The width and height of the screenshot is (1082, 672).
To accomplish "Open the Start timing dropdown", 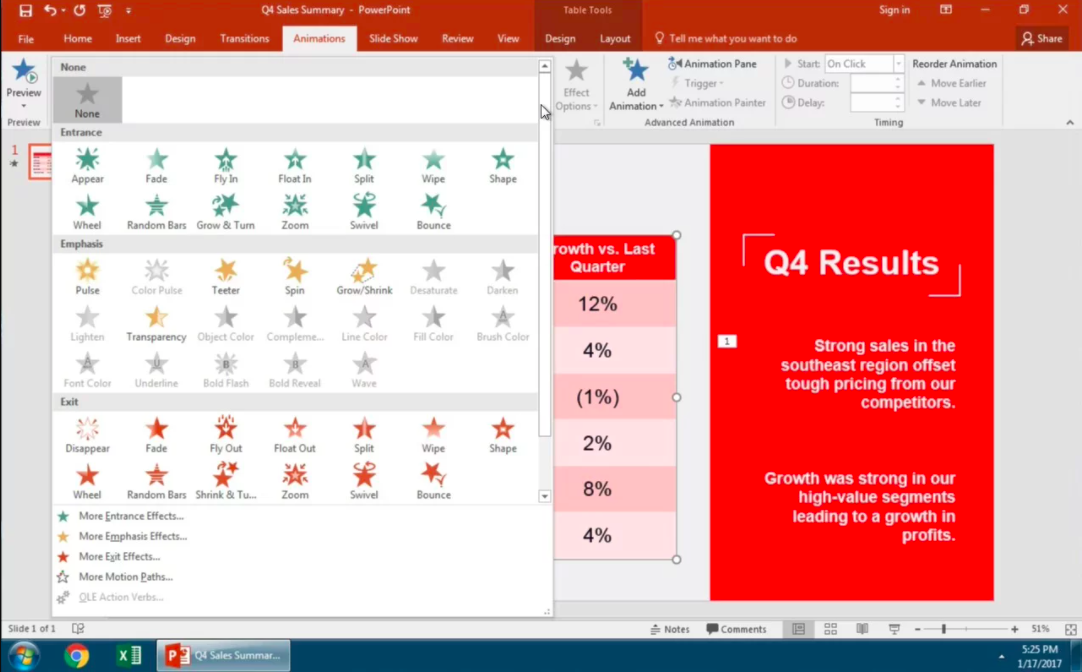I will (x=898, y=64).
